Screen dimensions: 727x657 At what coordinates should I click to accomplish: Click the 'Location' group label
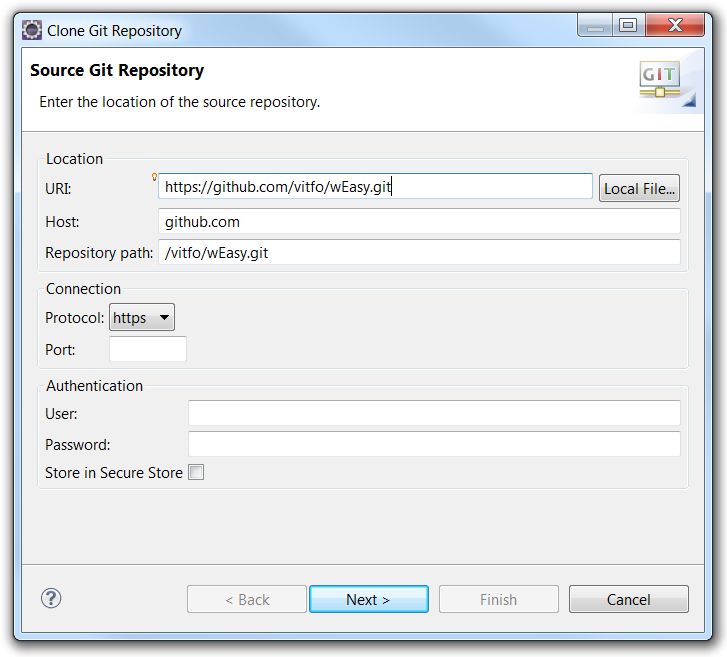(x=75, y=159)
